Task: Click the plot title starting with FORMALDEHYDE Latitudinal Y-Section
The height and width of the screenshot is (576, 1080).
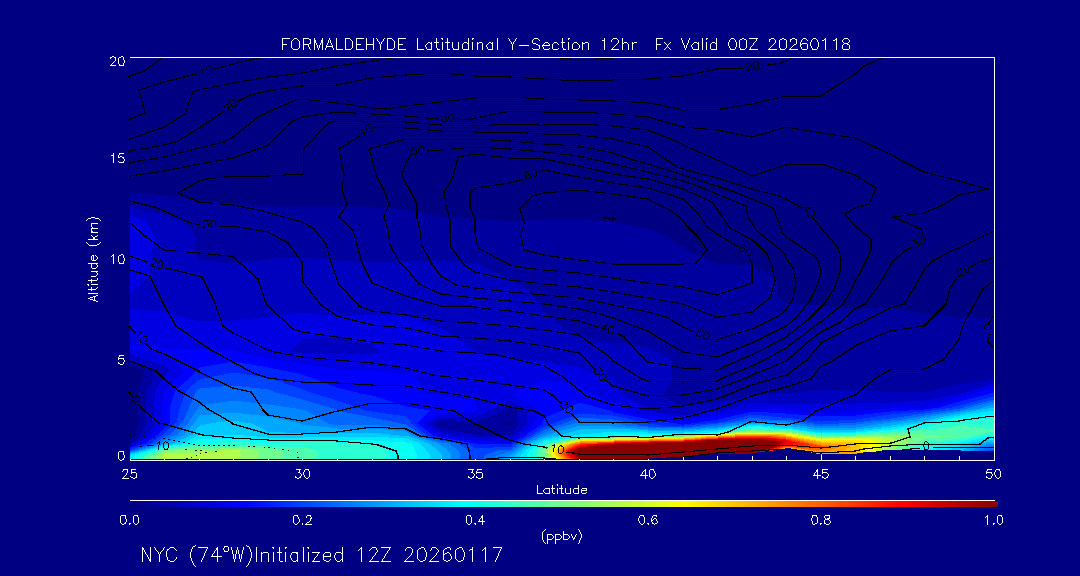Action: [x=565, y=45]
